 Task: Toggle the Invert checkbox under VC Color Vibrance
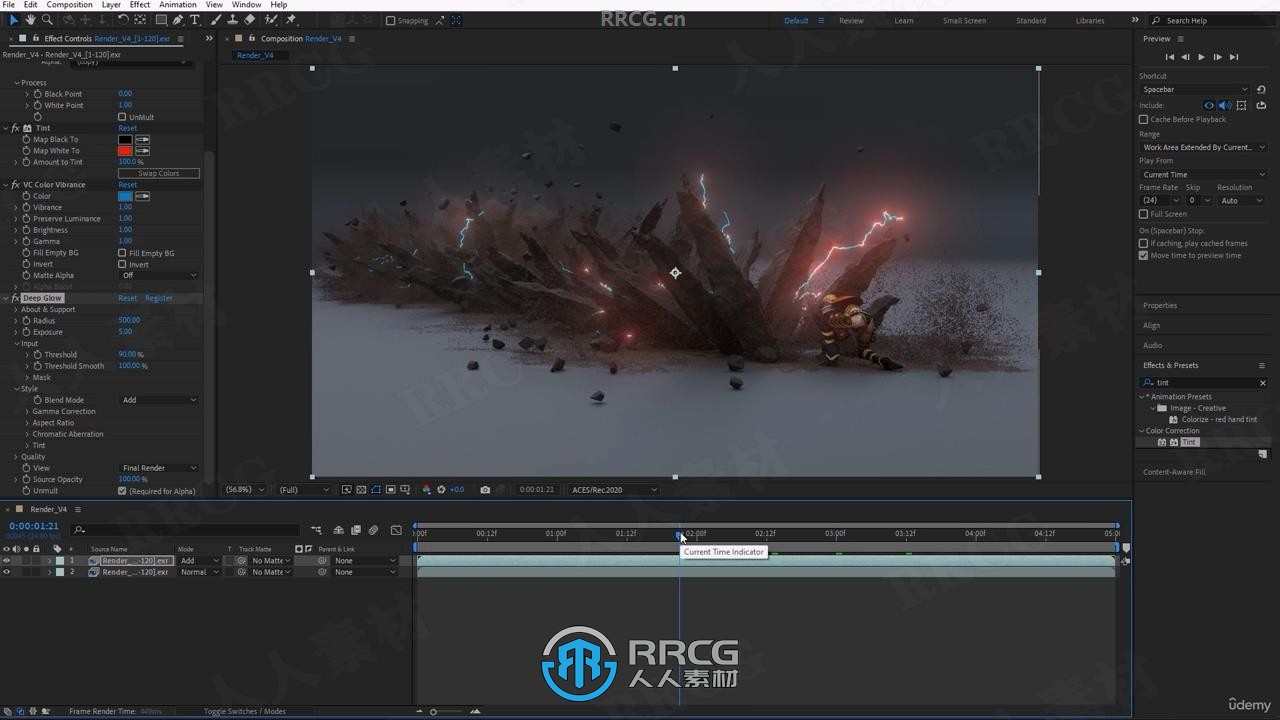(x=122, y=264)
